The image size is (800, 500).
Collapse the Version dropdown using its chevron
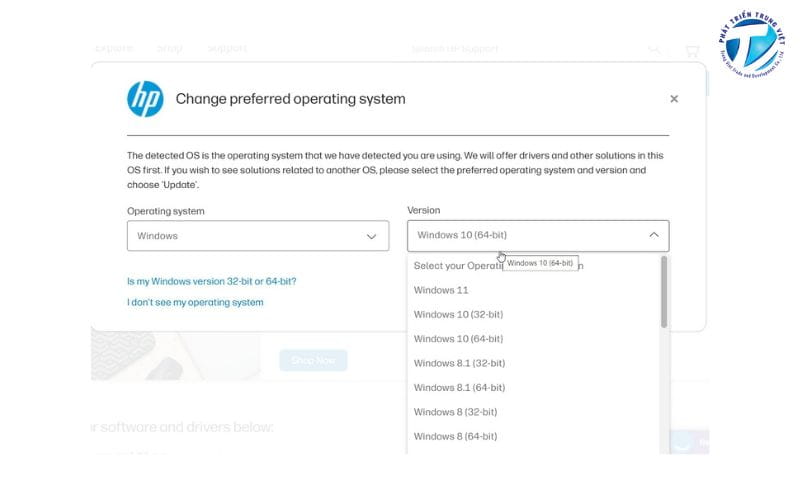coord(653,236)
